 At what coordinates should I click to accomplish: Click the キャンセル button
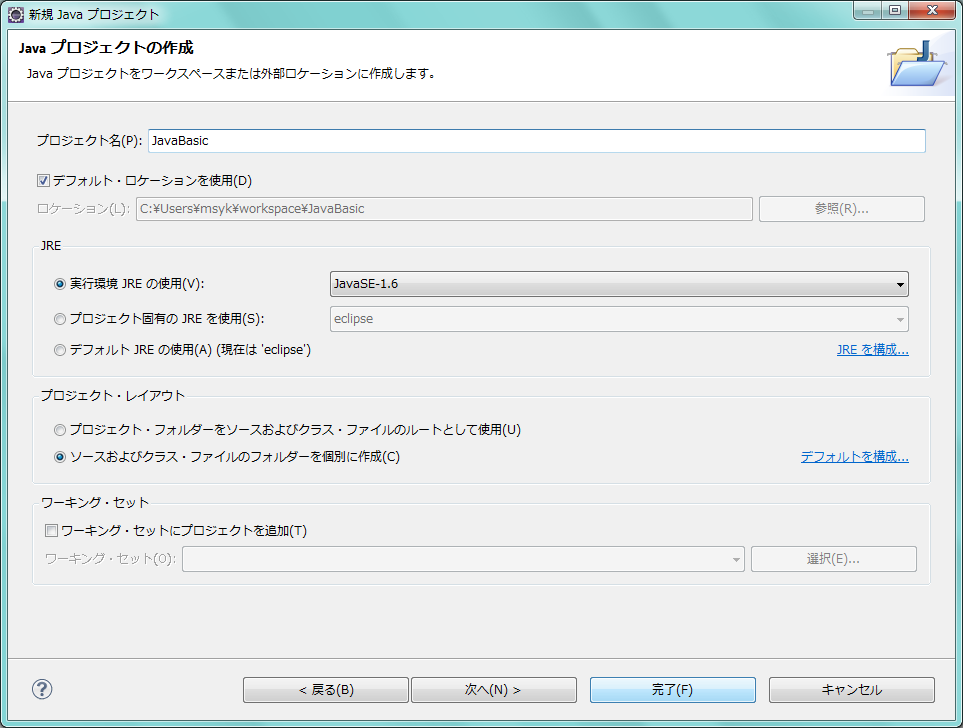pos(851,690)
